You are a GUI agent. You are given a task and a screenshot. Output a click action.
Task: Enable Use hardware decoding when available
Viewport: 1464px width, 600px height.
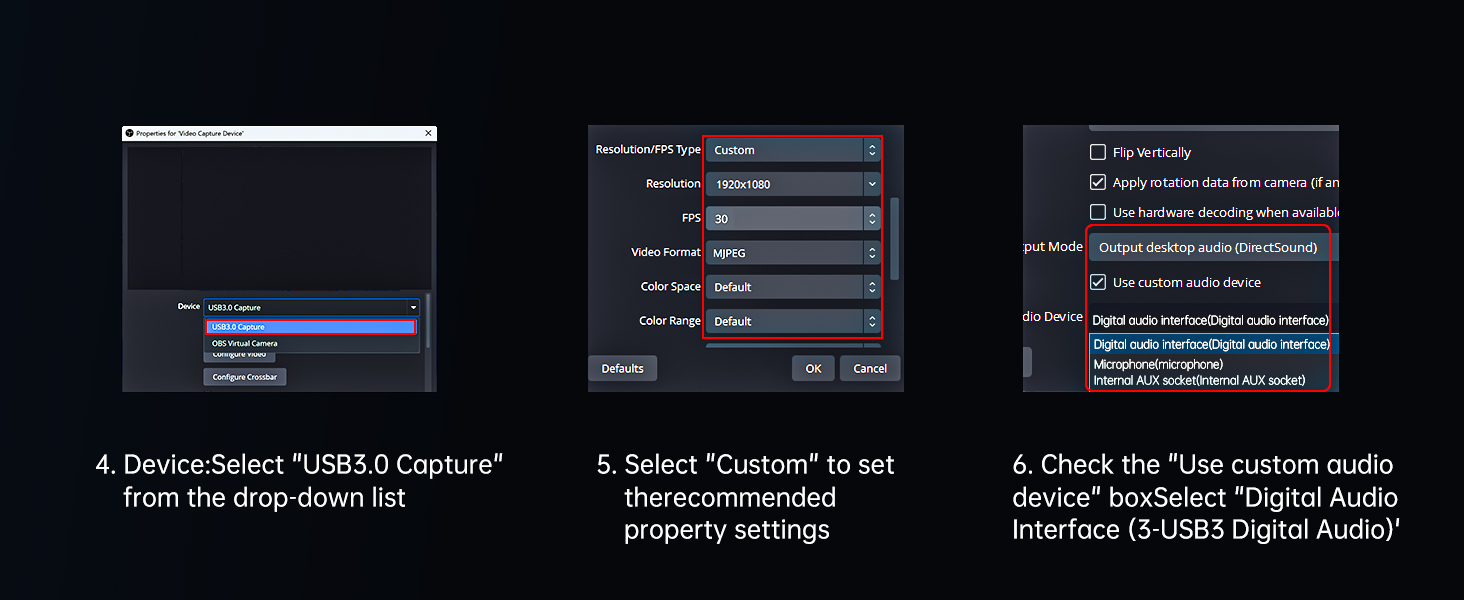(1097, 212)
